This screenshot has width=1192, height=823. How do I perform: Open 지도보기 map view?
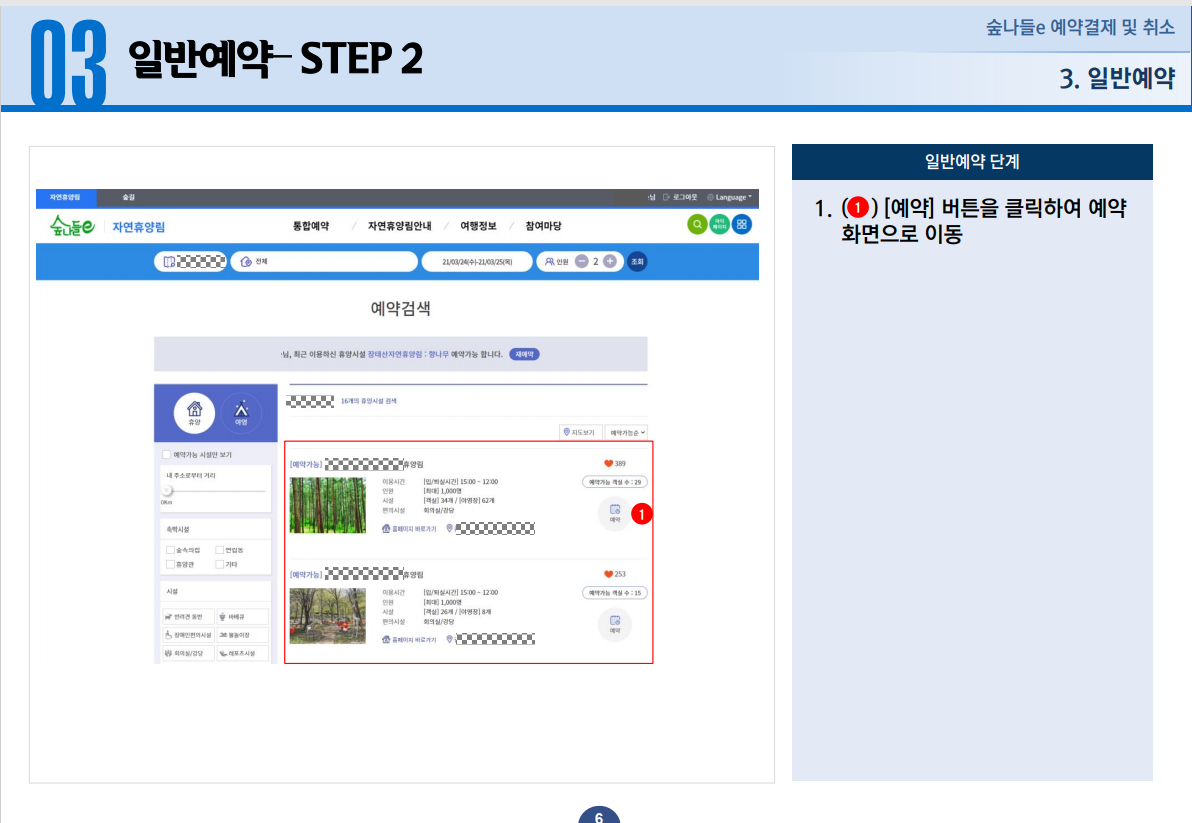[580, 432]
